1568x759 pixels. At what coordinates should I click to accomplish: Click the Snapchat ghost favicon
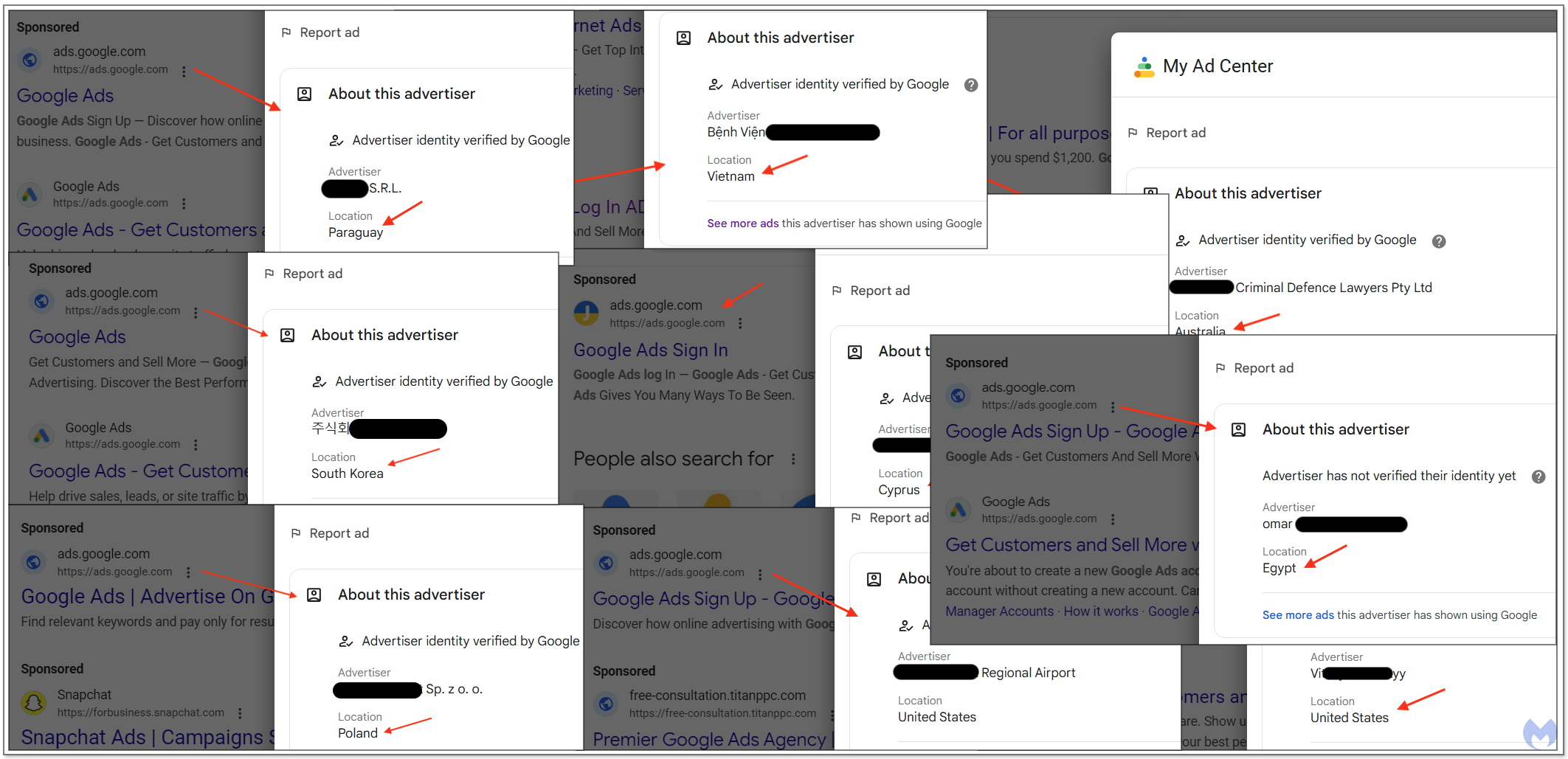click(33, 703)
